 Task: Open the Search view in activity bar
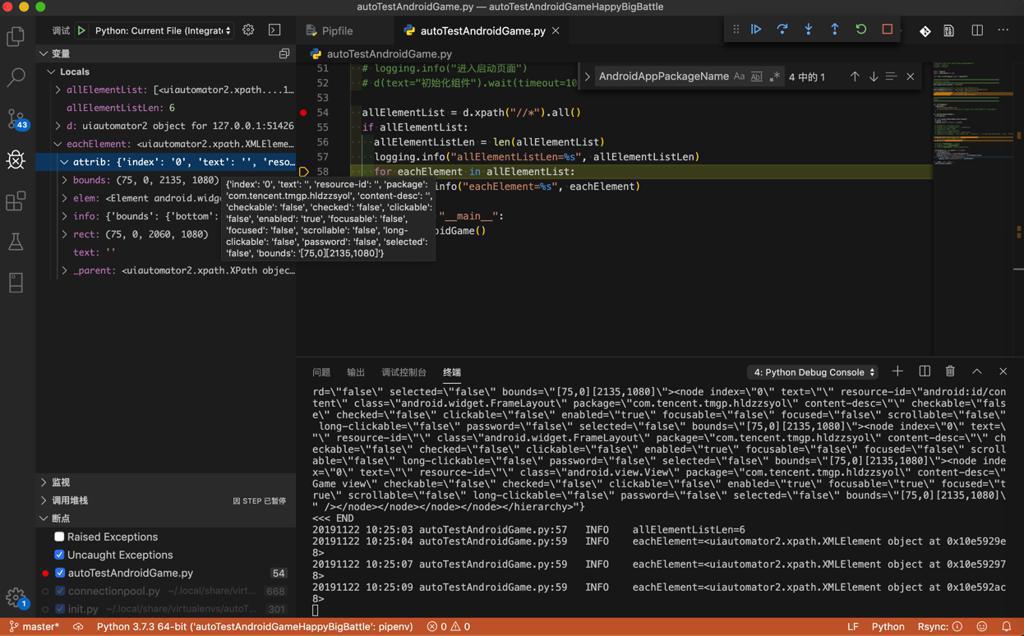tap(16, 77)
